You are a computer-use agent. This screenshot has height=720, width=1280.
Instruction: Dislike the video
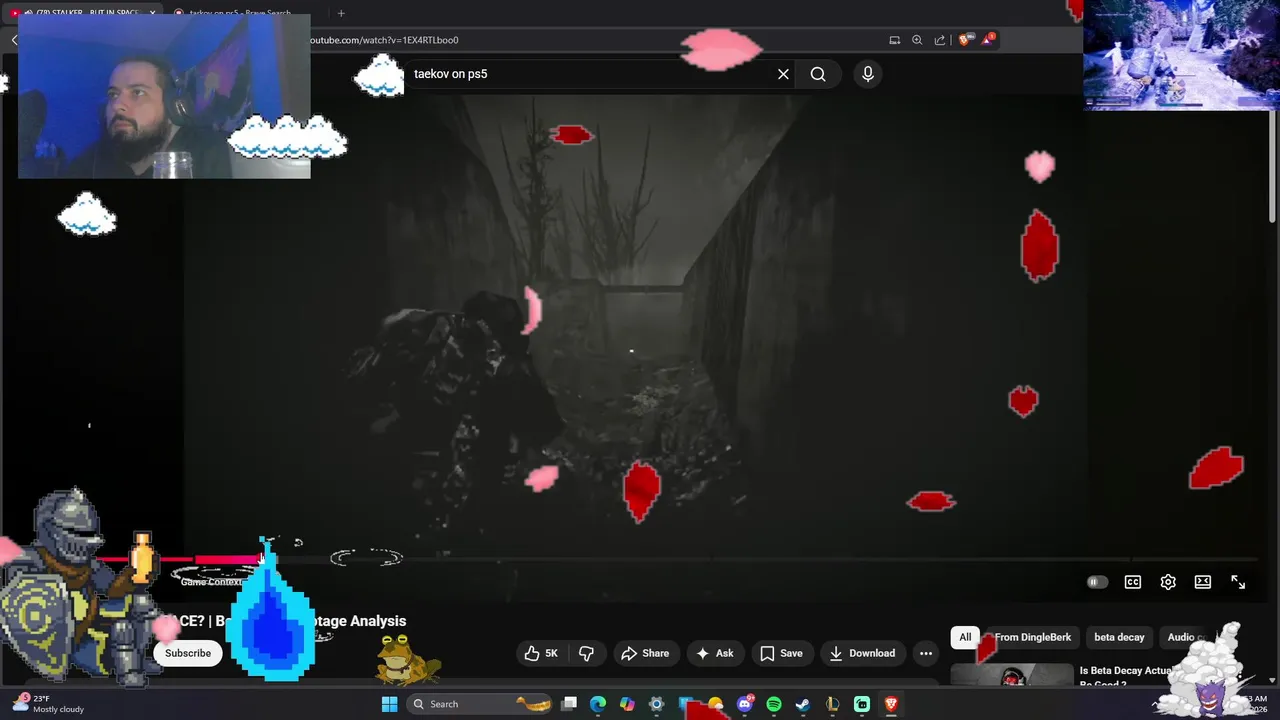587,653
